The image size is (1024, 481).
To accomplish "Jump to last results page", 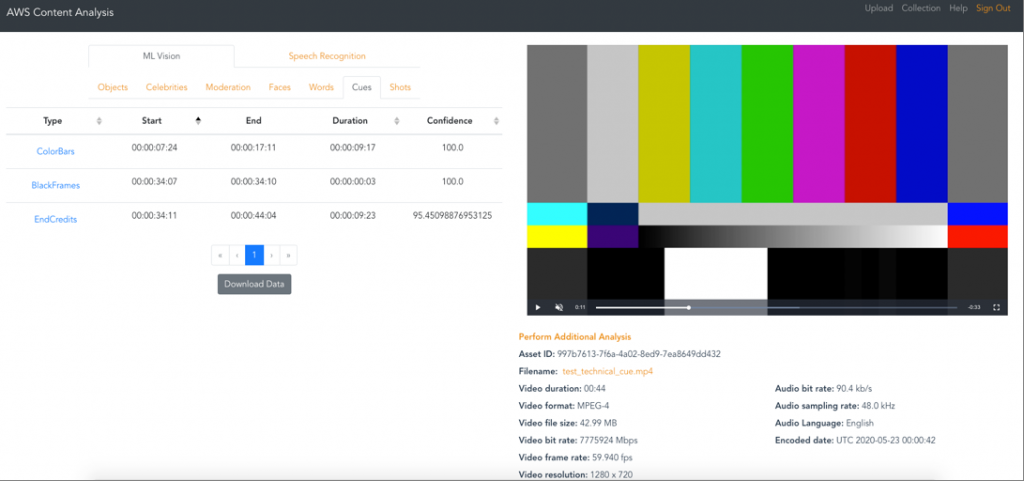I will tap(288, 255).
